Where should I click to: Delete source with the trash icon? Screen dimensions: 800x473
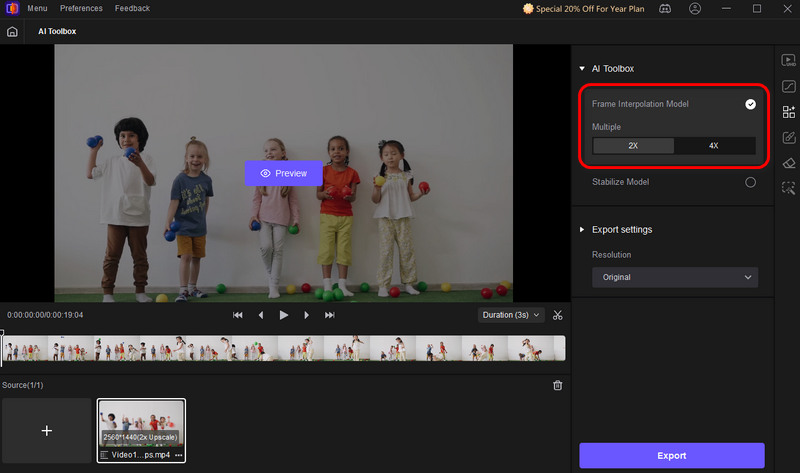click(558, 385)
